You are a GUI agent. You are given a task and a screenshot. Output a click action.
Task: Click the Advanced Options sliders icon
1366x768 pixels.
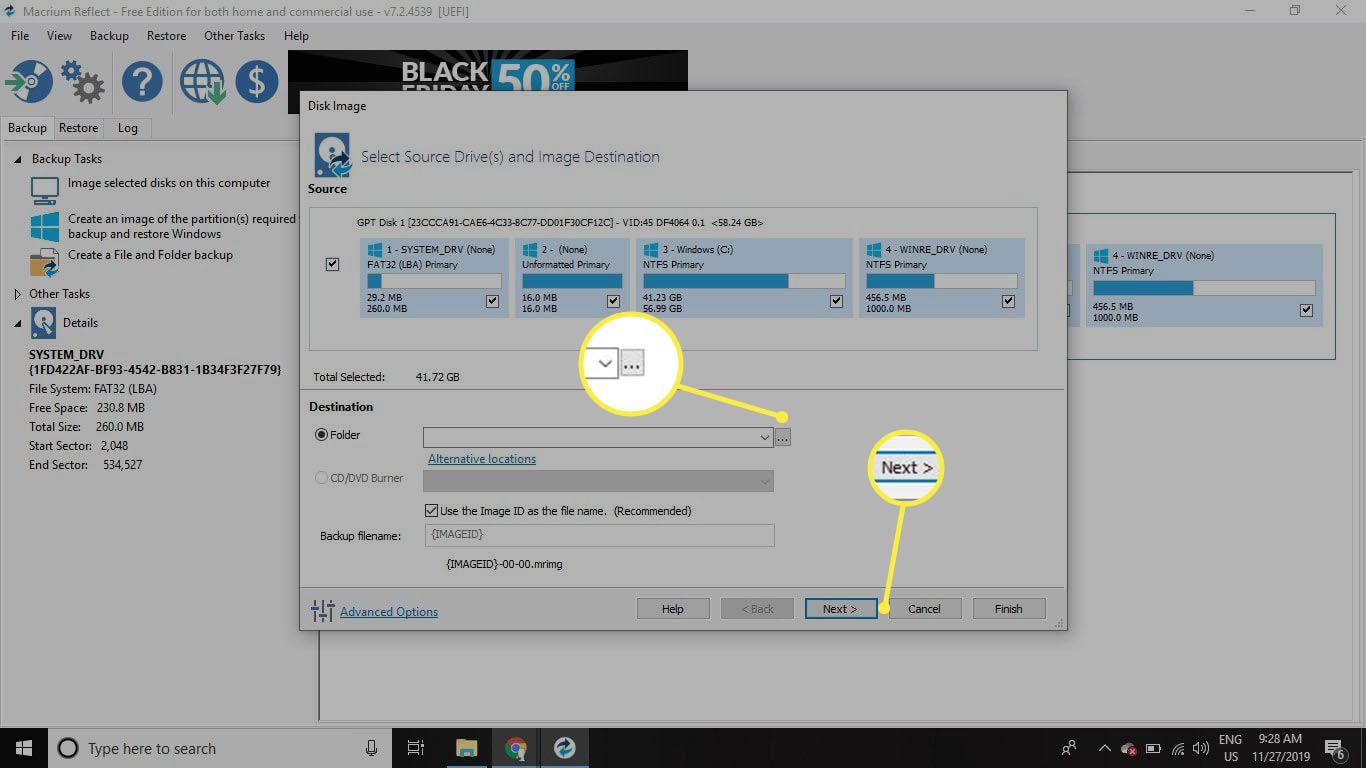pos(322,611)
